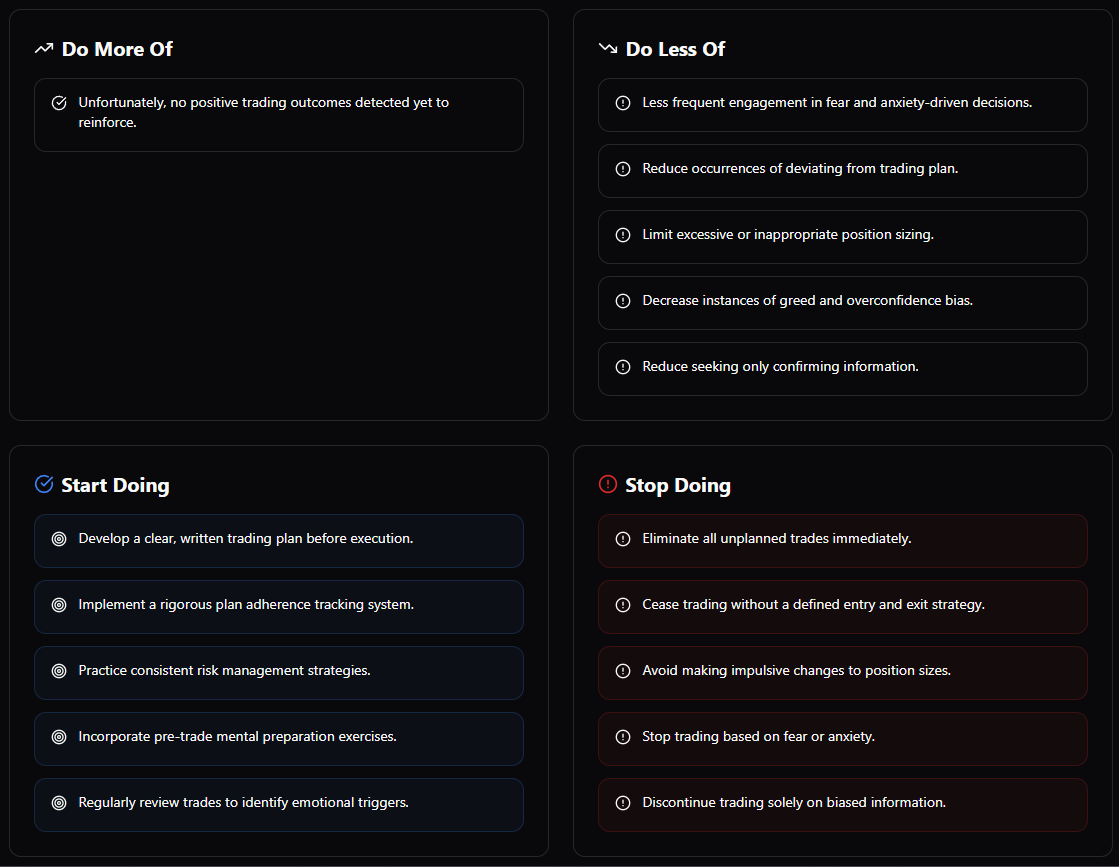Select the 'Practice consistent risk management strategies' card
Viewport: 1119px width, 867px height.
279,673
